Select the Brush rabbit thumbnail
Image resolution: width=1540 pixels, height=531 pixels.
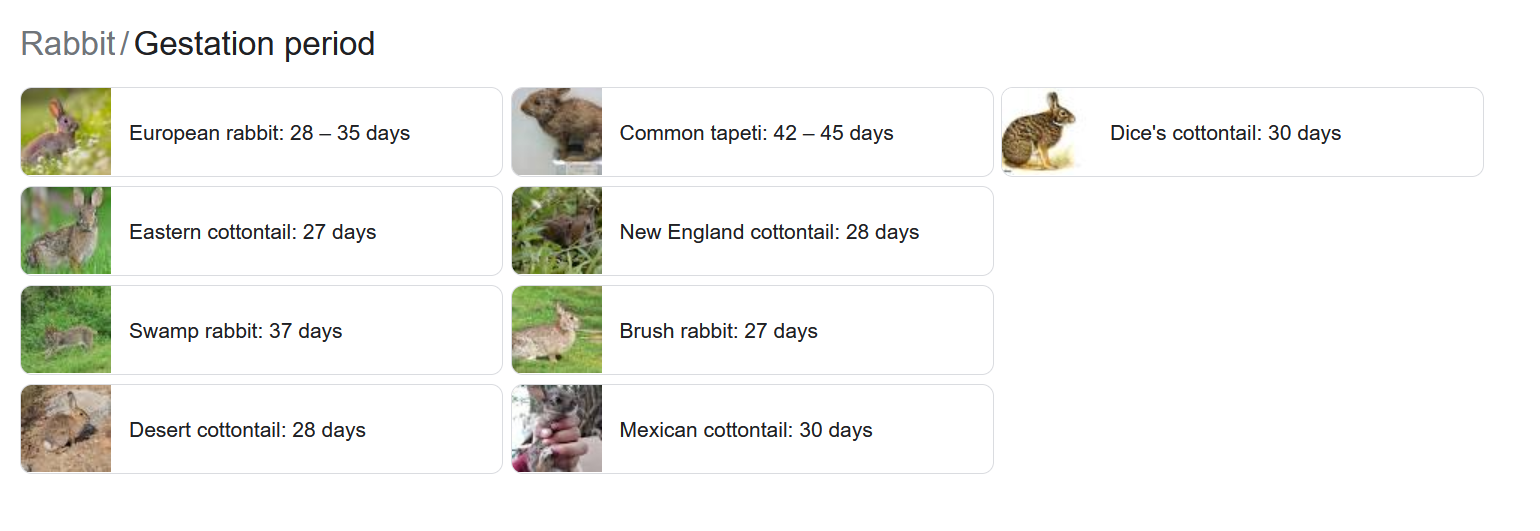[557, 330]
